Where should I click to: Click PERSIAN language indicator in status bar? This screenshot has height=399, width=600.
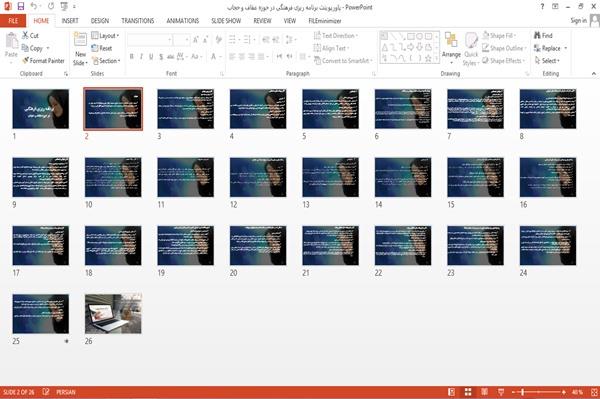pyautogui.click(x=66, y=392)
